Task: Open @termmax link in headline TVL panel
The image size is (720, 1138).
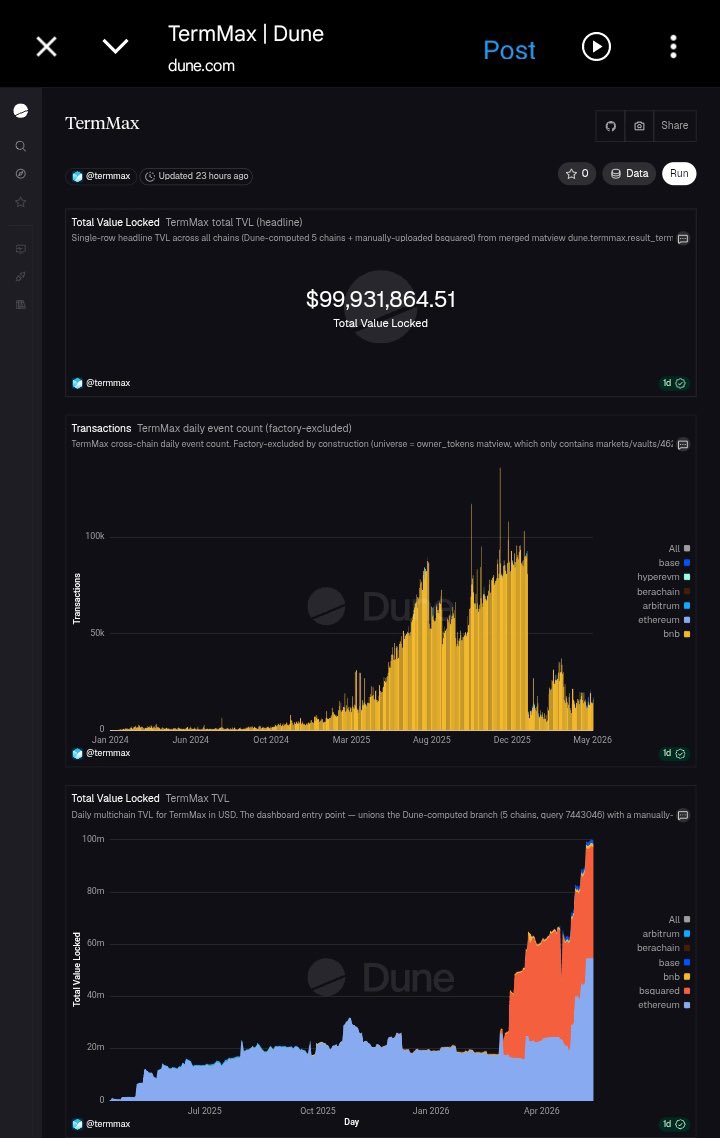Action: (102, 383)
